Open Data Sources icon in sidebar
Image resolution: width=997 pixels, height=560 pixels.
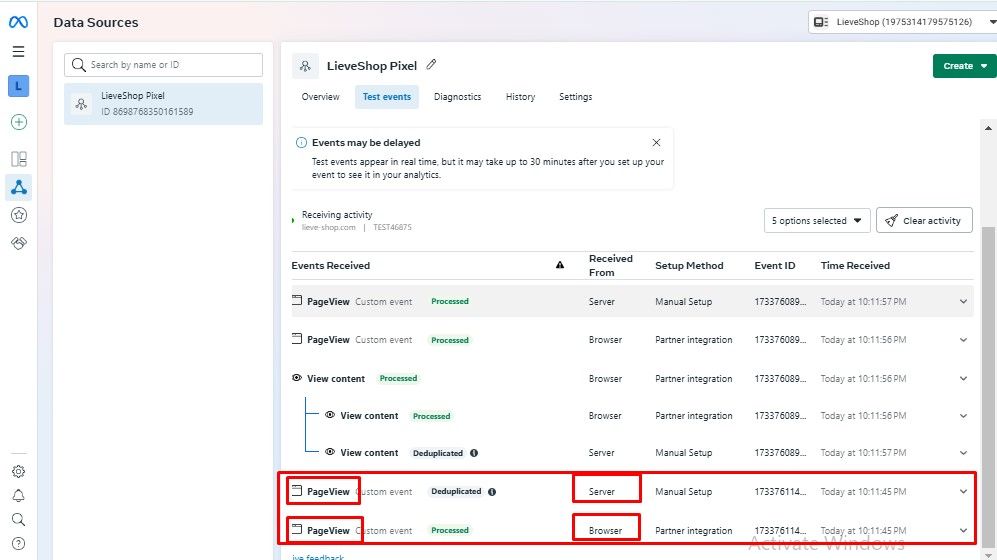click(18, 188)
